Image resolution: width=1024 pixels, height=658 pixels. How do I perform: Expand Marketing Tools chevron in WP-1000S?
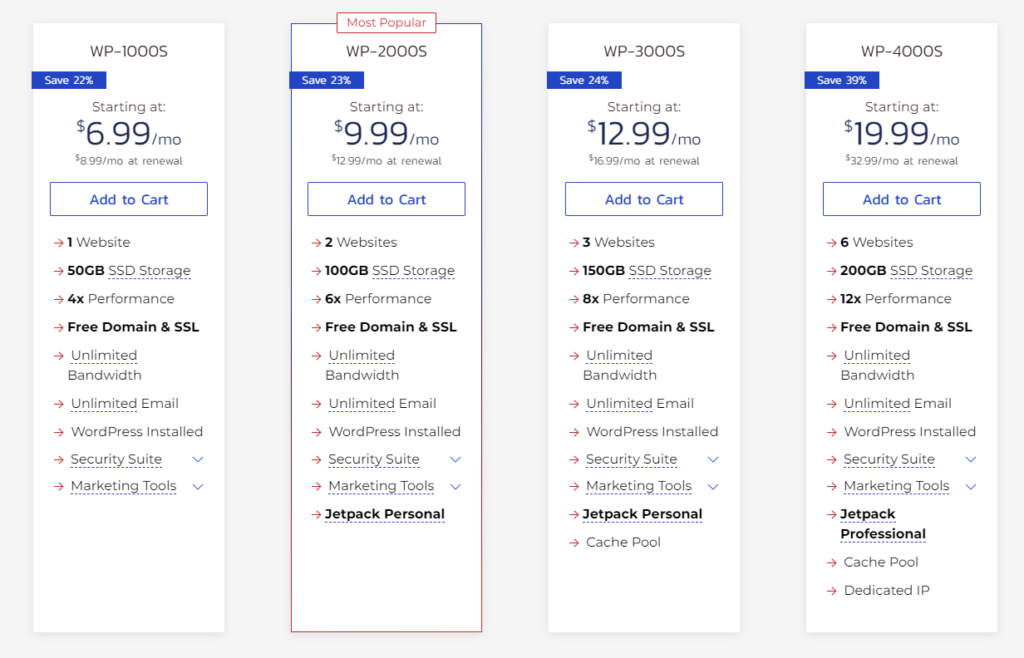click(x=198, y=486)
